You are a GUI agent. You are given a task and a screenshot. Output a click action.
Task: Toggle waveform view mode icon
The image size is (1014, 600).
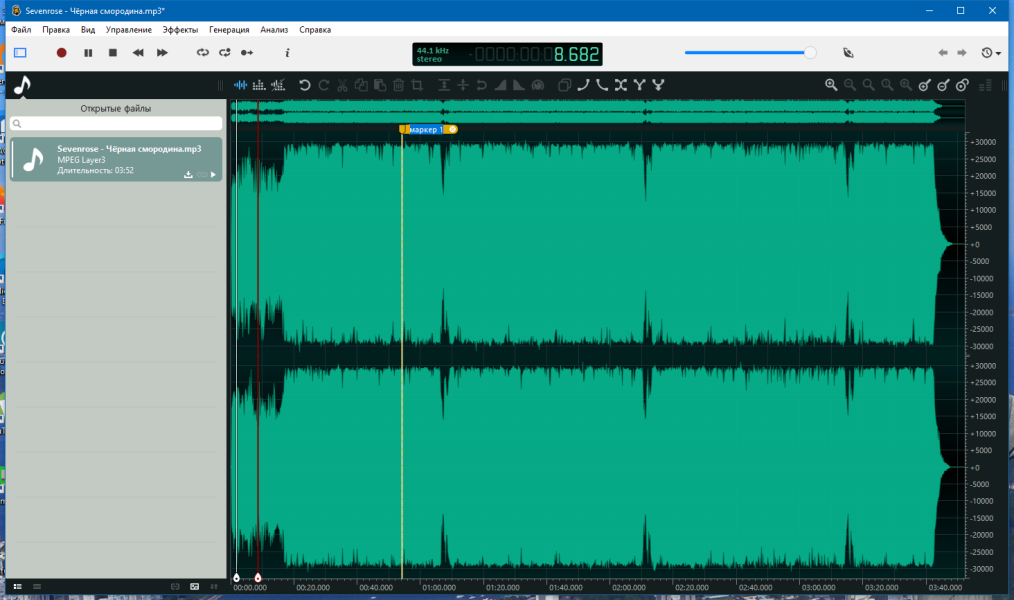click(240, 85)
